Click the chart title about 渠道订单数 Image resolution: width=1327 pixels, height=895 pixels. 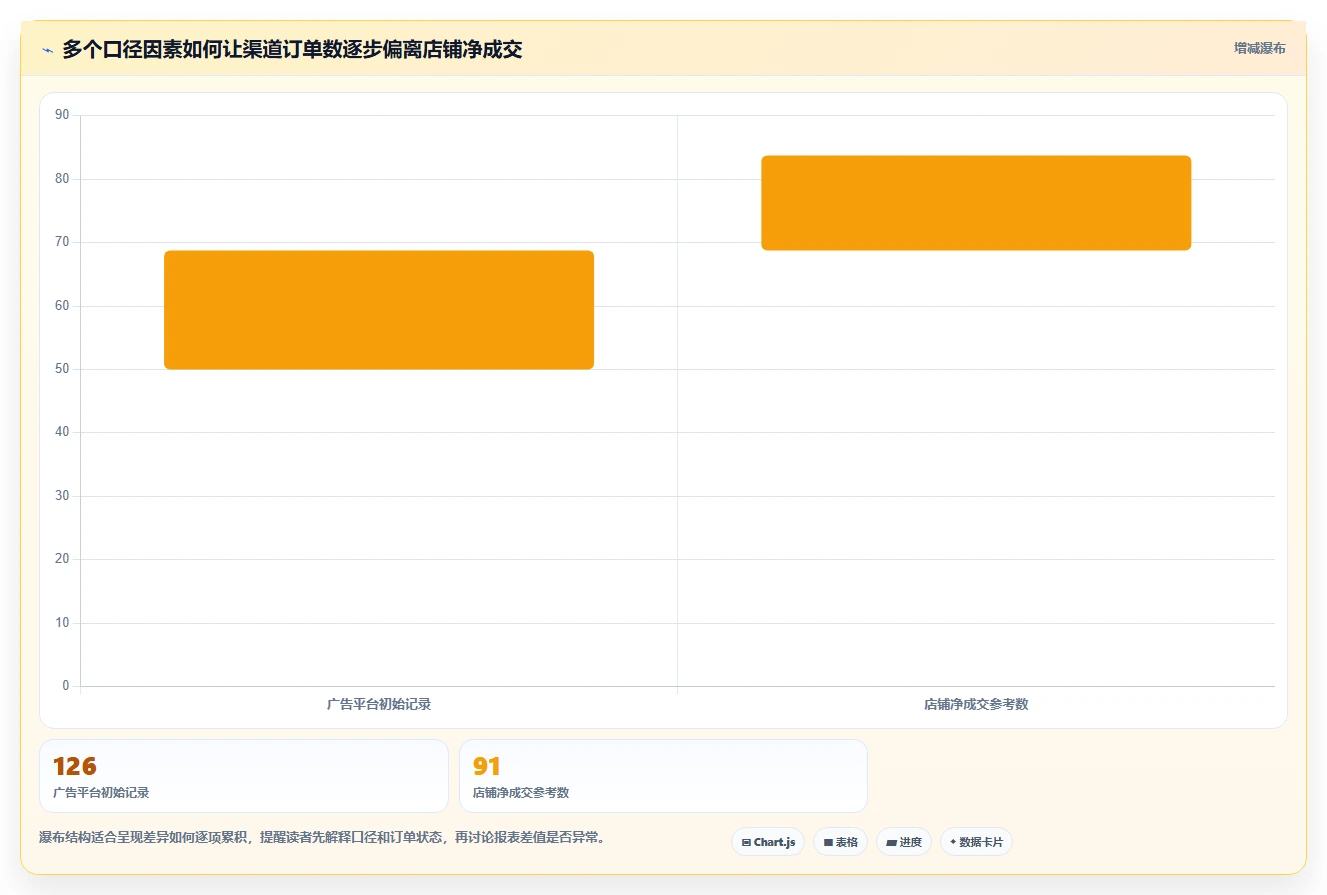click(x=292, y=49)
